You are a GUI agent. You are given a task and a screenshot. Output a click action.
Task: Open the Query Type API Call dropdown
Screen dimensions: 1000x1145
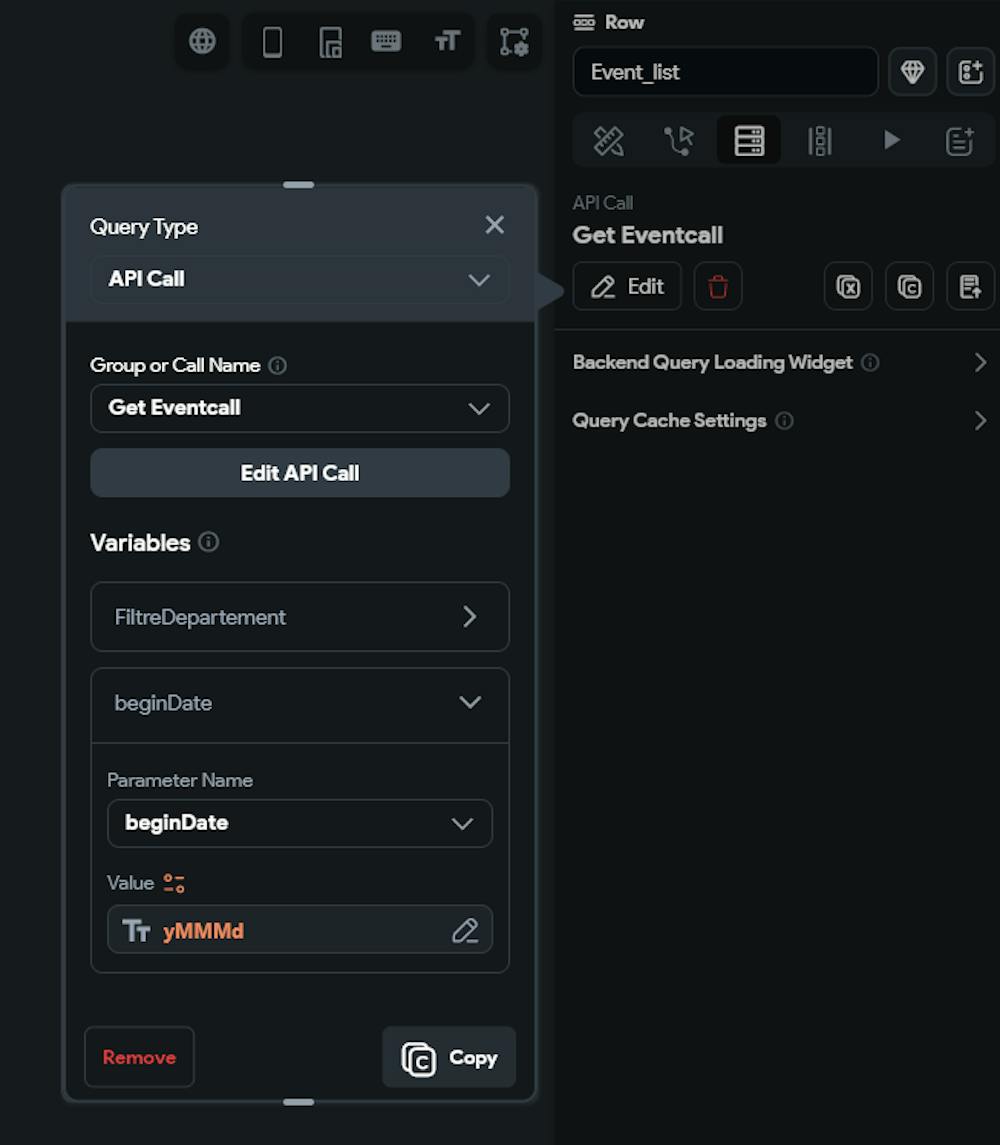(x=299, y=279)
